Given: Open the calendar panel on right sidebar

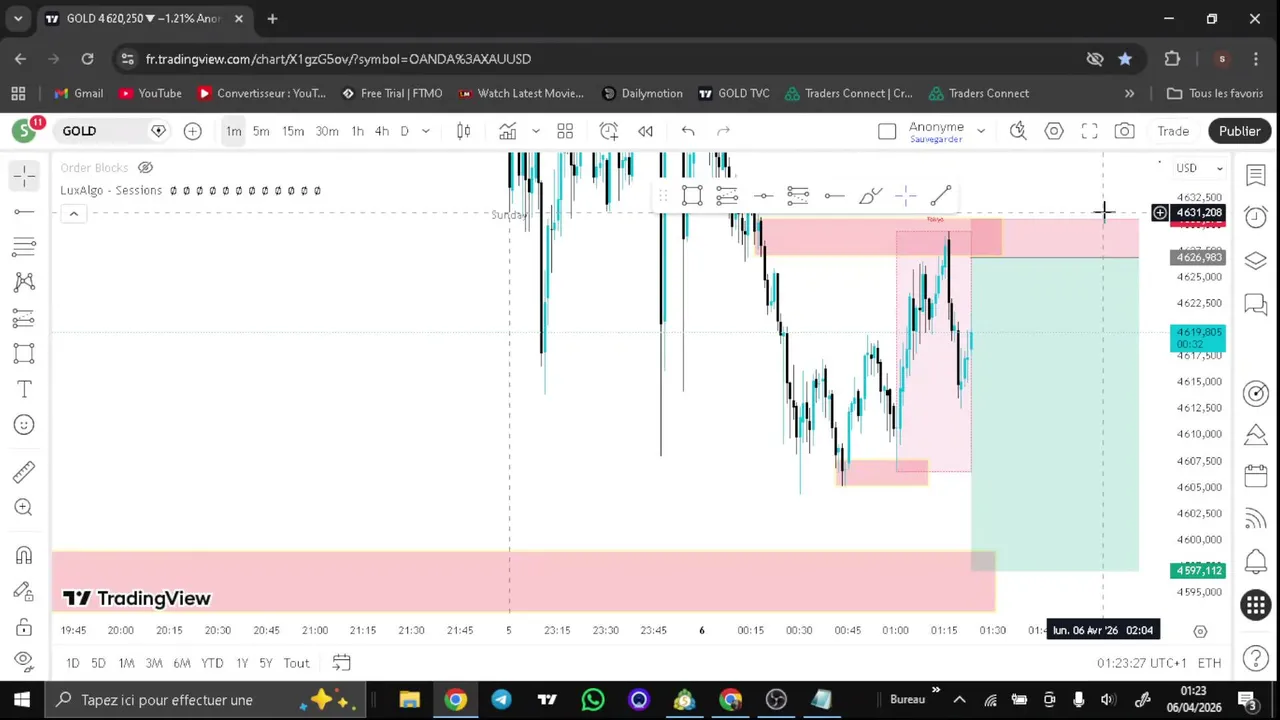Looking at the screenshot, I should [1256, 475].
